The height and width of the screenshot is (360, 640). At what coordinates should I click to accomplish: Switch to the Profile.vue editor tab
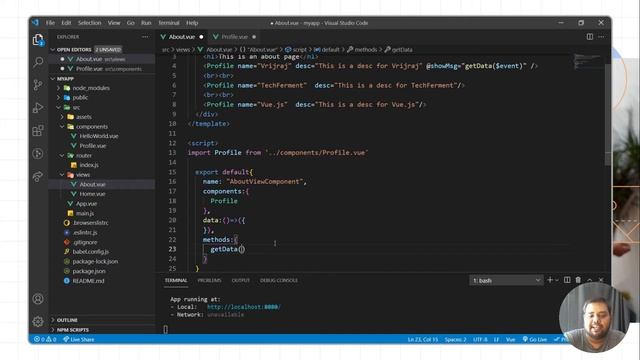coord(234,37)
